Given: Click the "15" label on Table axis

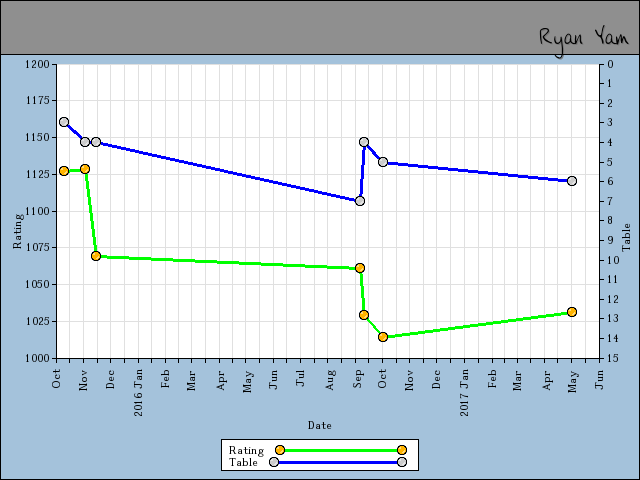Looking at the screenshot, I should tap(612, 358).
